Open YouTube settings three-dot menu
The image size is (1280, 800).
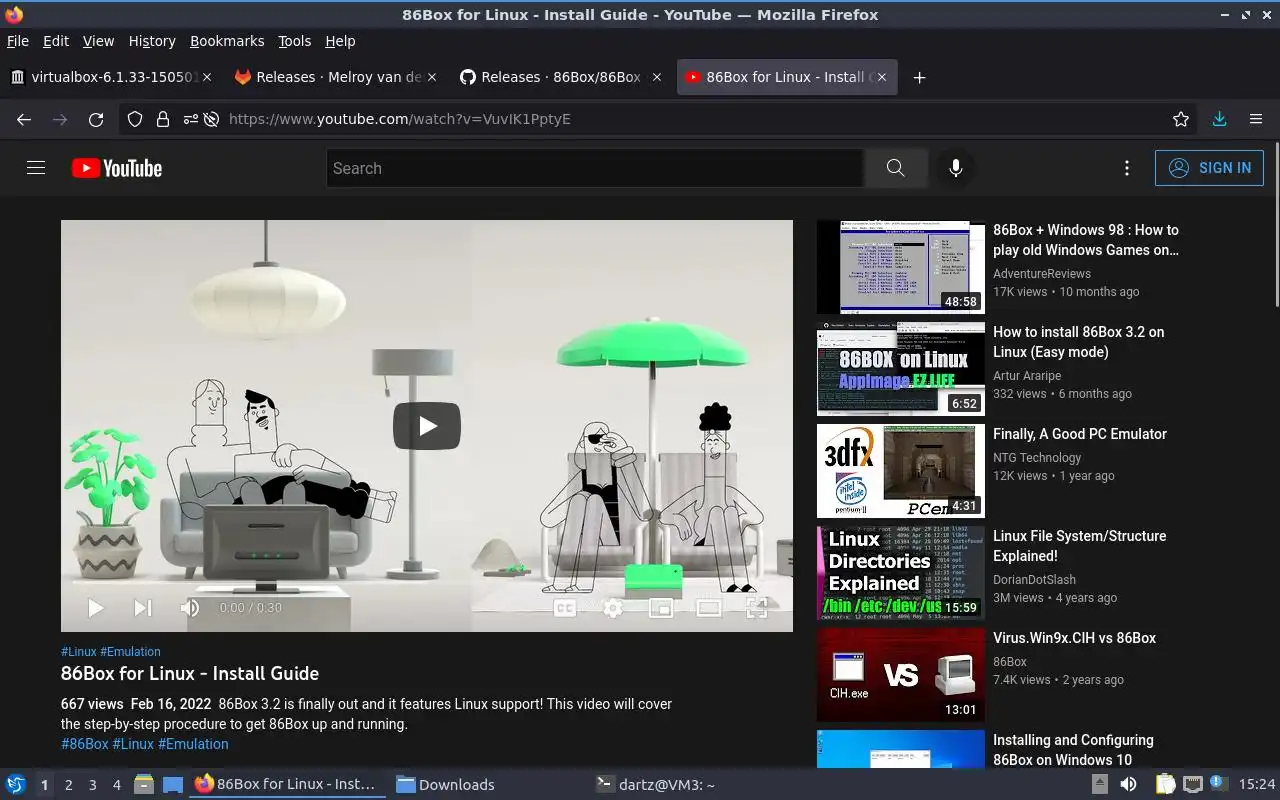click(1127, 168)
